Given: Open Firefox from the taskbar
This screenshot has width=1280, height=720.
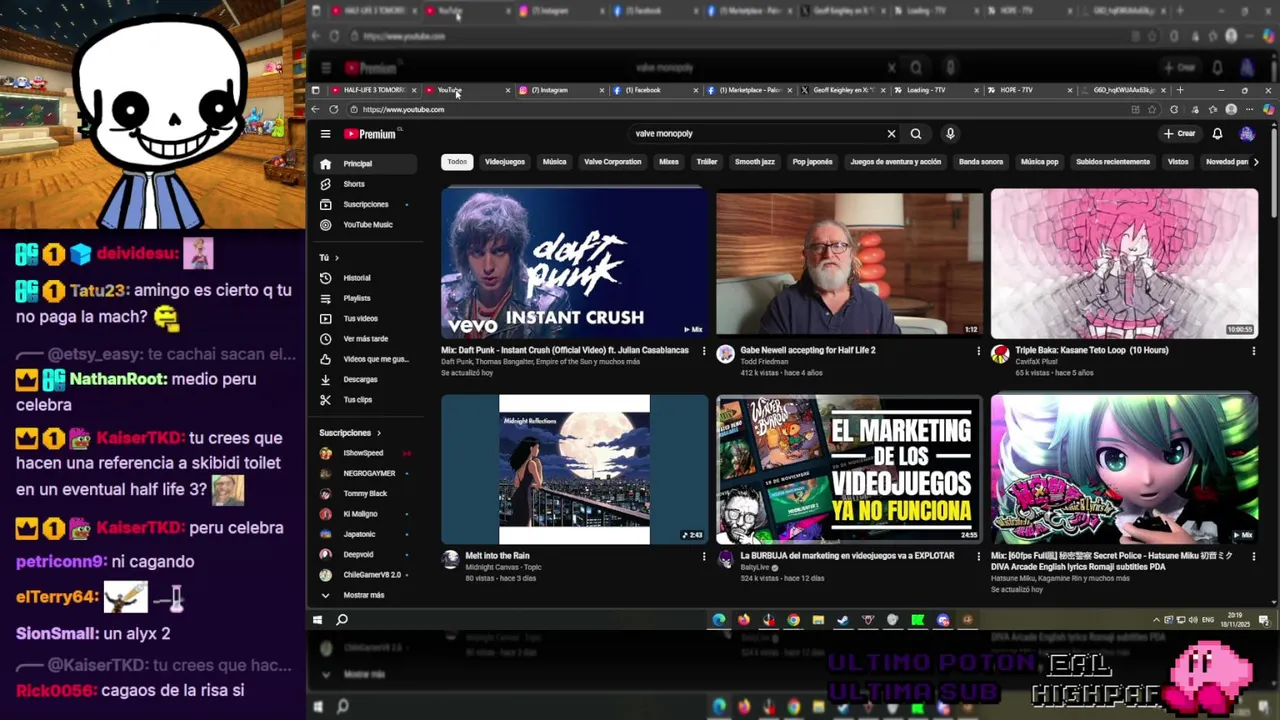Looking at the screenshot, I should (744, 620).
